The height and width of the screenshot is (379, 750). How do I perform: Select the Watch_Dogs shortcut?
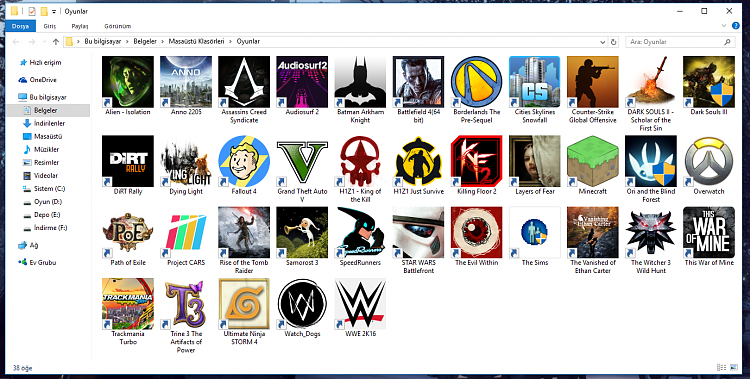click(302, 304)
